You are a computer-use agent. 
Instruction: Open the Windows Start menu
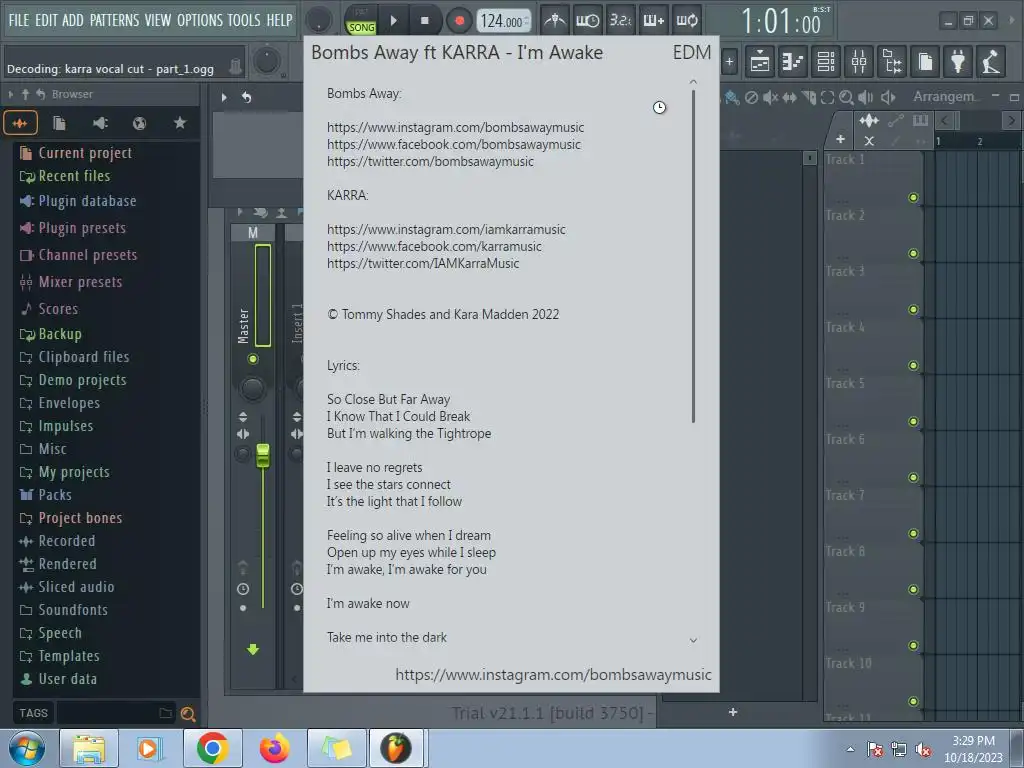pos(26,748)
